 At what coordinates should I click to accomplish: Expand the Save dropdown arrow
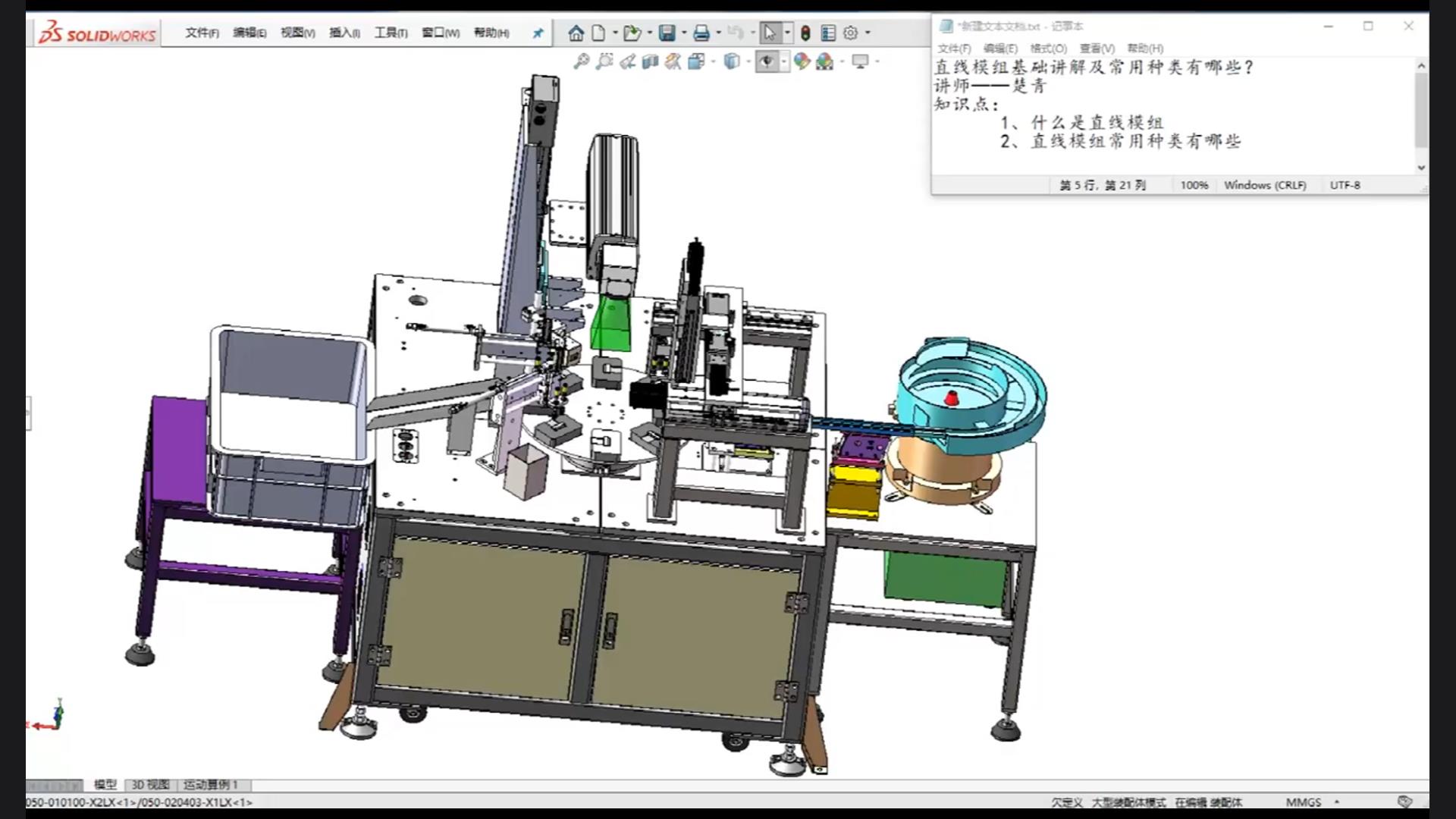click(x=684, y=33)
